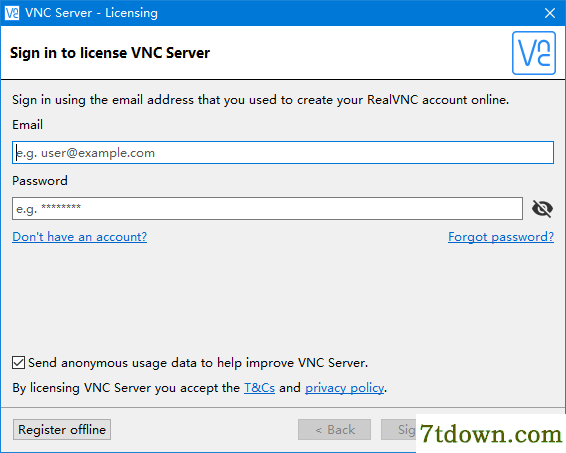Click the 'Sign in to license VNC Server' heading

pyautogui.click(x=110, y=53)
